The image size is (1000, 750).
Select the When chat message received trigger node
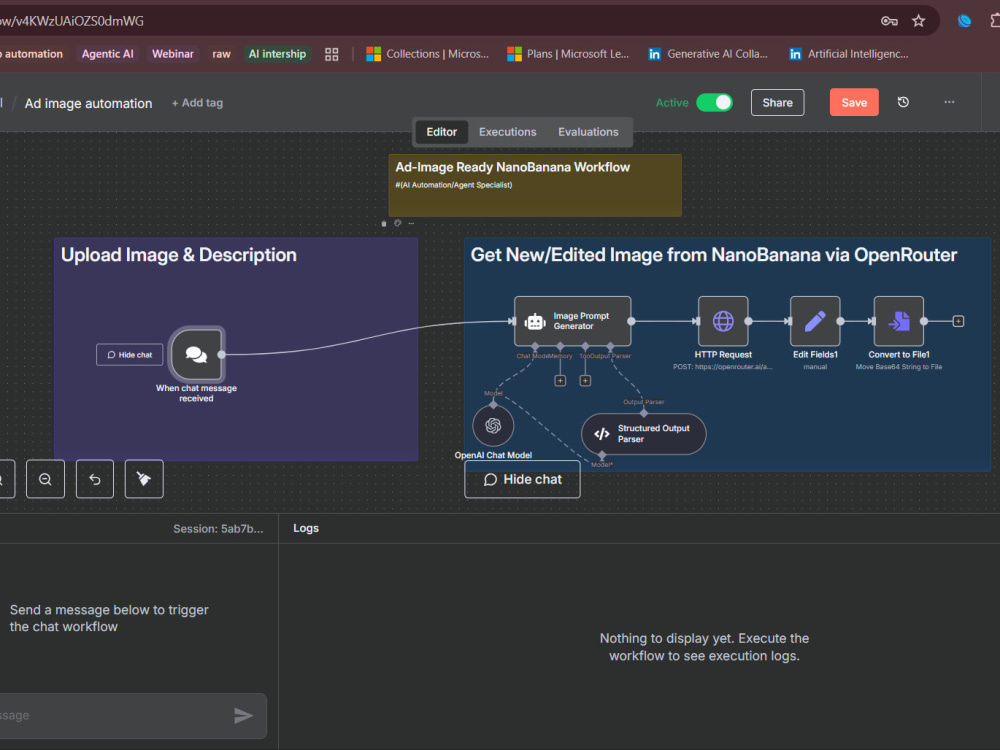[196, 354]
